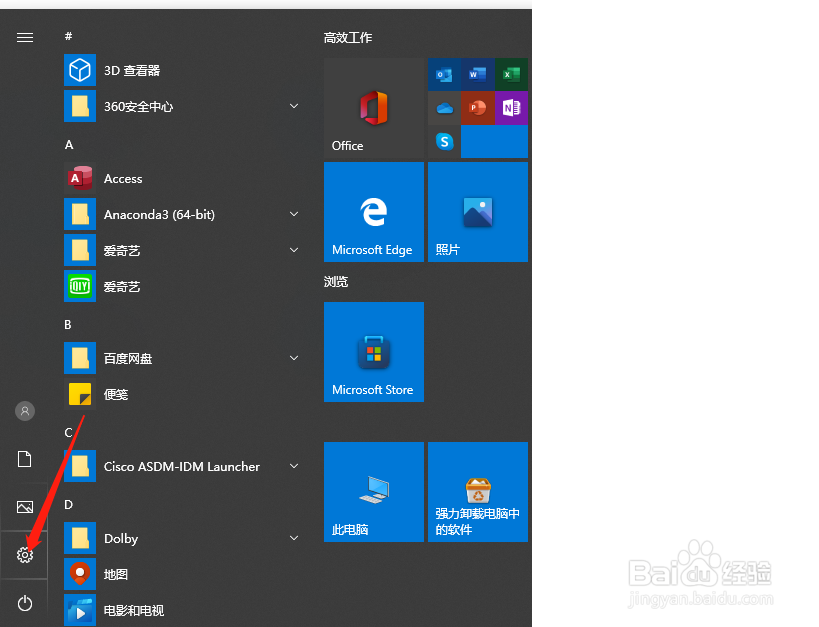Open PowerPoint small tile
819x627 pixels.
click(x=478, y=108)
